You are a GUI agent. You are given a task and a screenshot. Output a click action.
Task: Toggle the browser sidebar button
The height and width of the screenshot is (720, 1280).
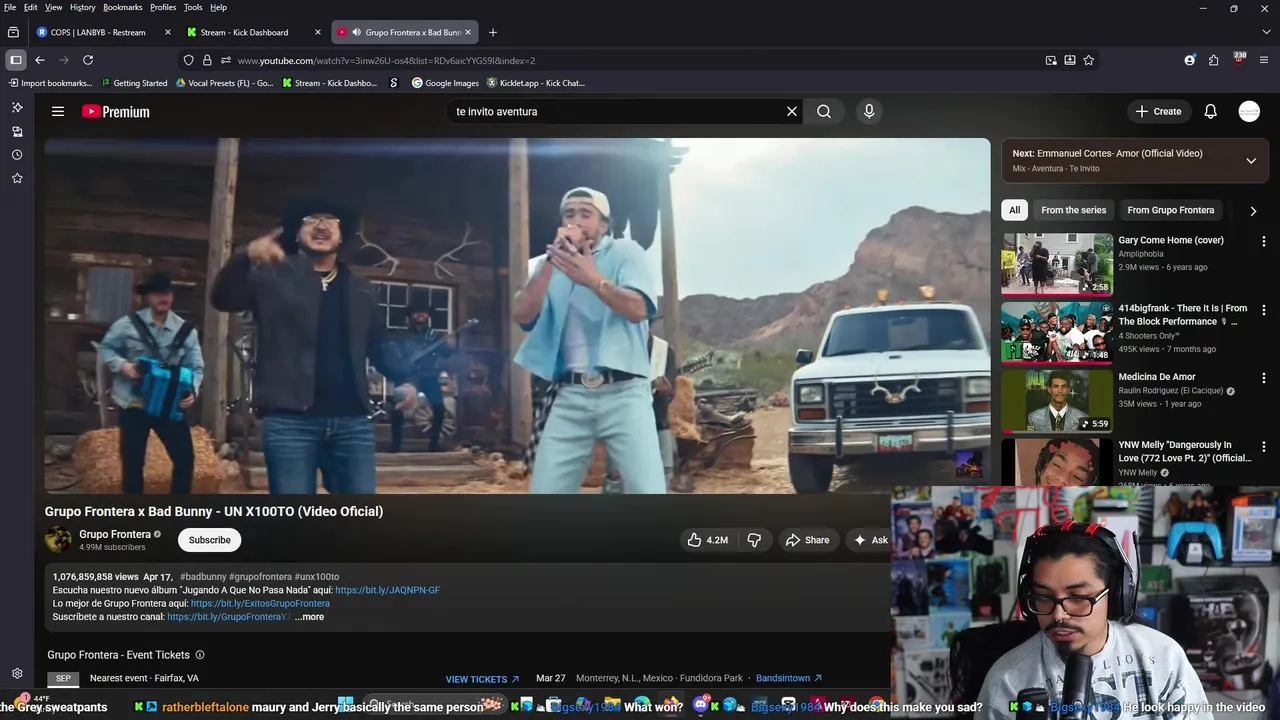pyautogui.click(x=16, y=60)
